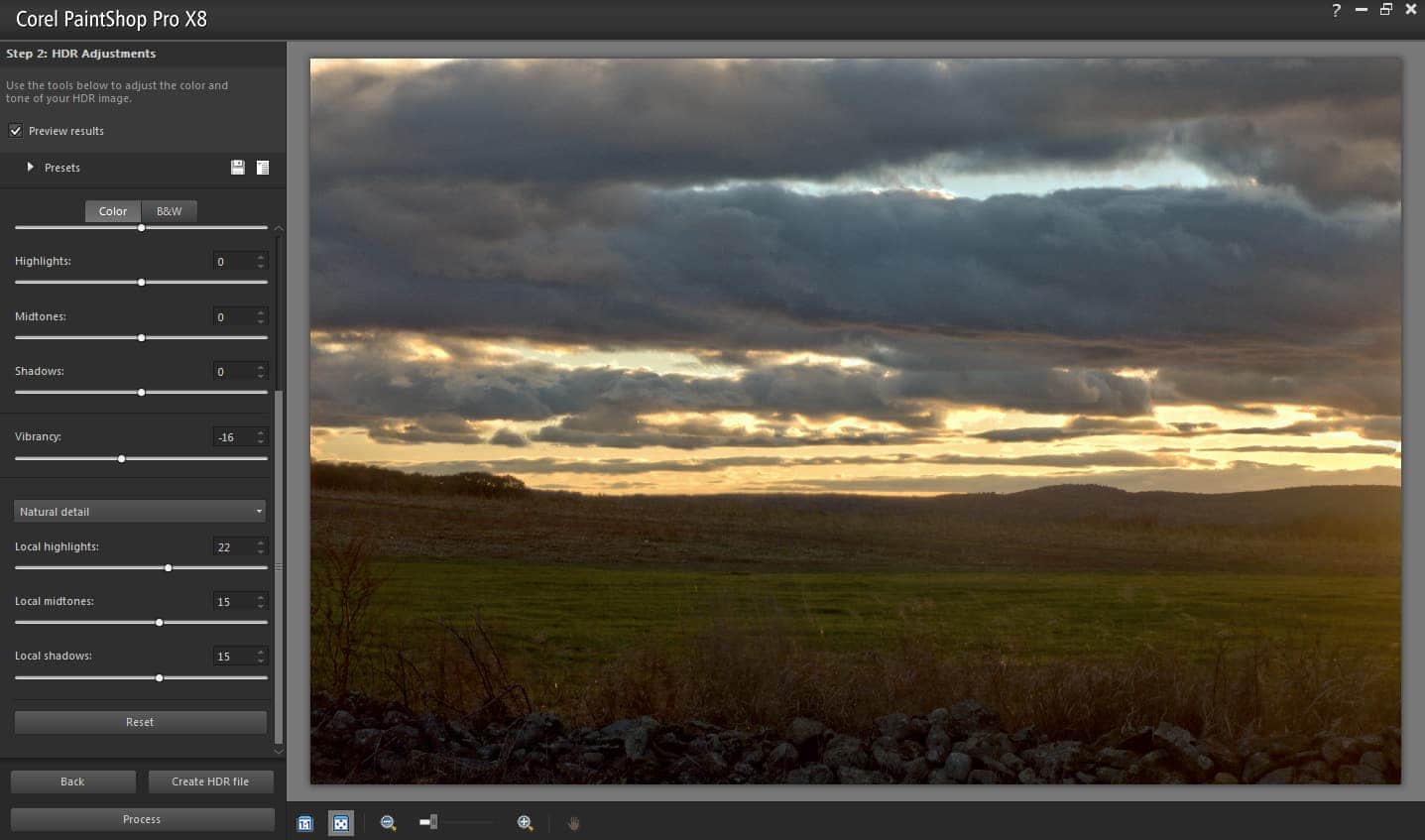
Task: Expand the Presets section
Action: click(x=31, y=168)
